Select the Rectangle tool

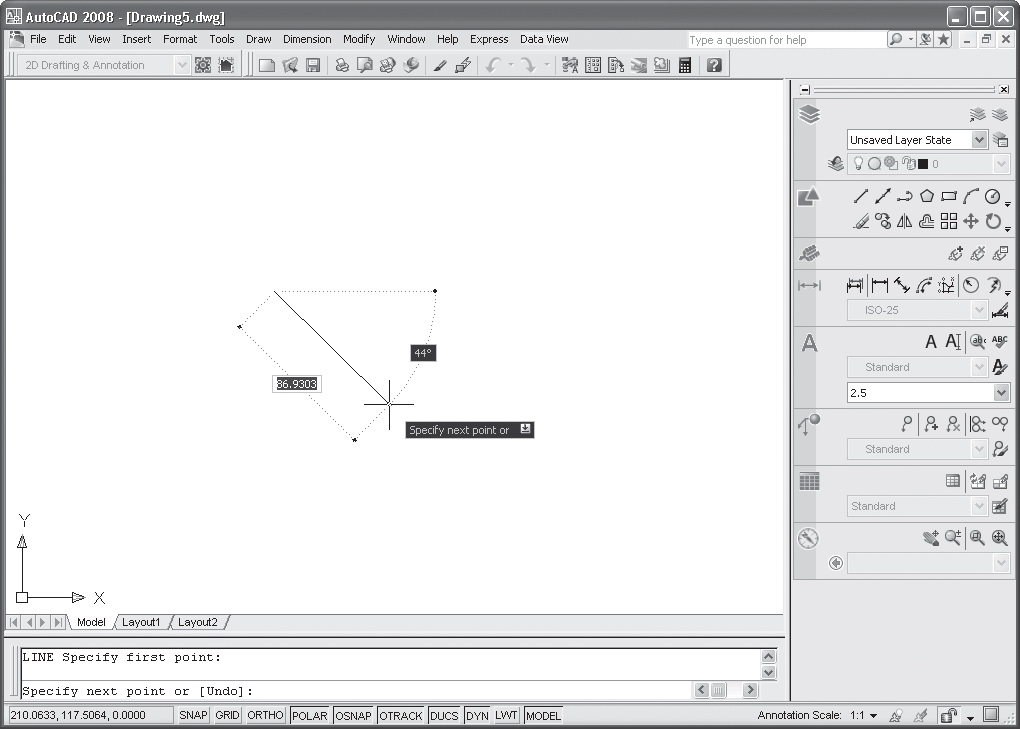click(x=949, y=196)
